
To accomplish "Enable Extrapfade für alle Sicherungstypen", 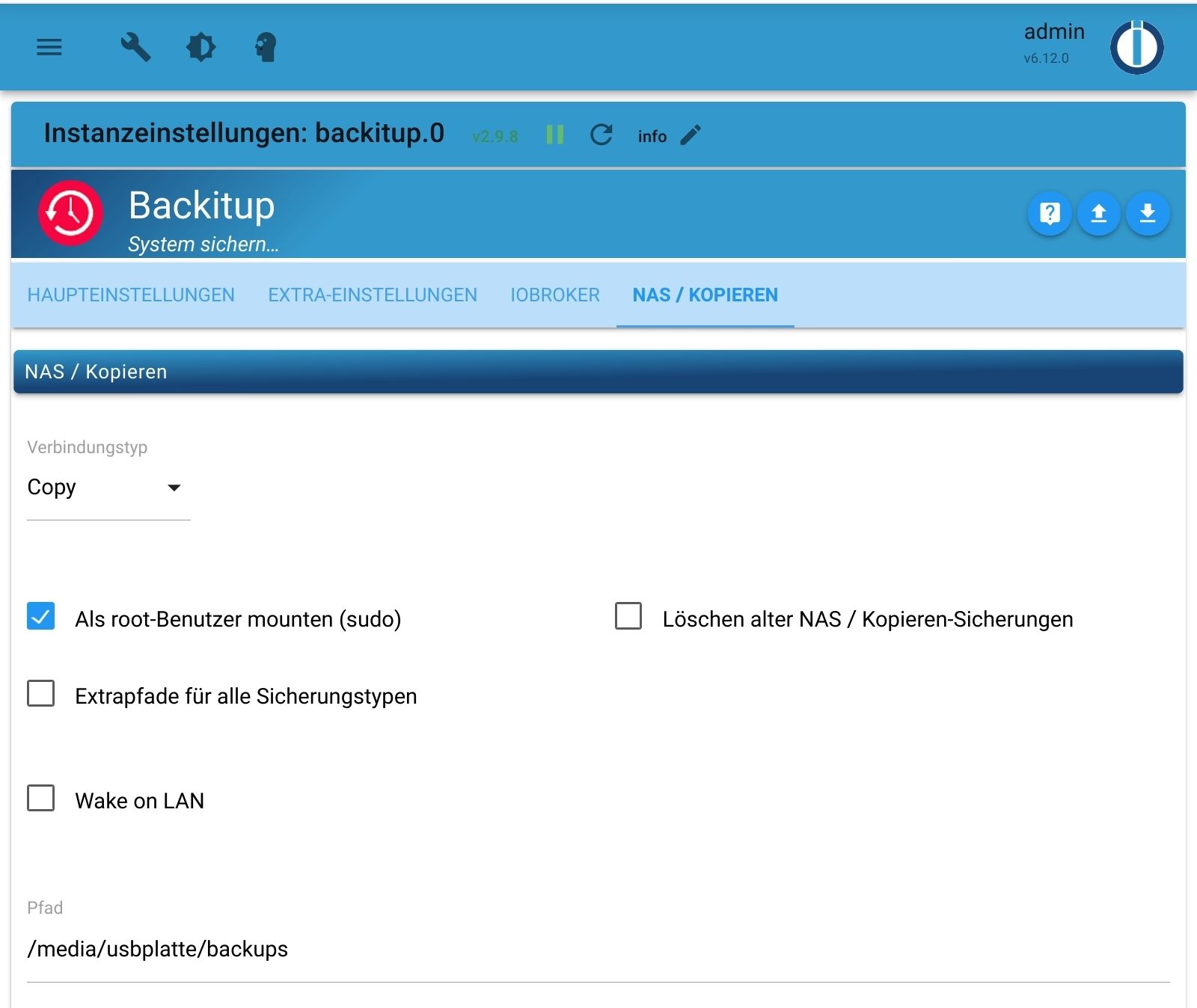I will pyautogui.click(x=41, y=694).
